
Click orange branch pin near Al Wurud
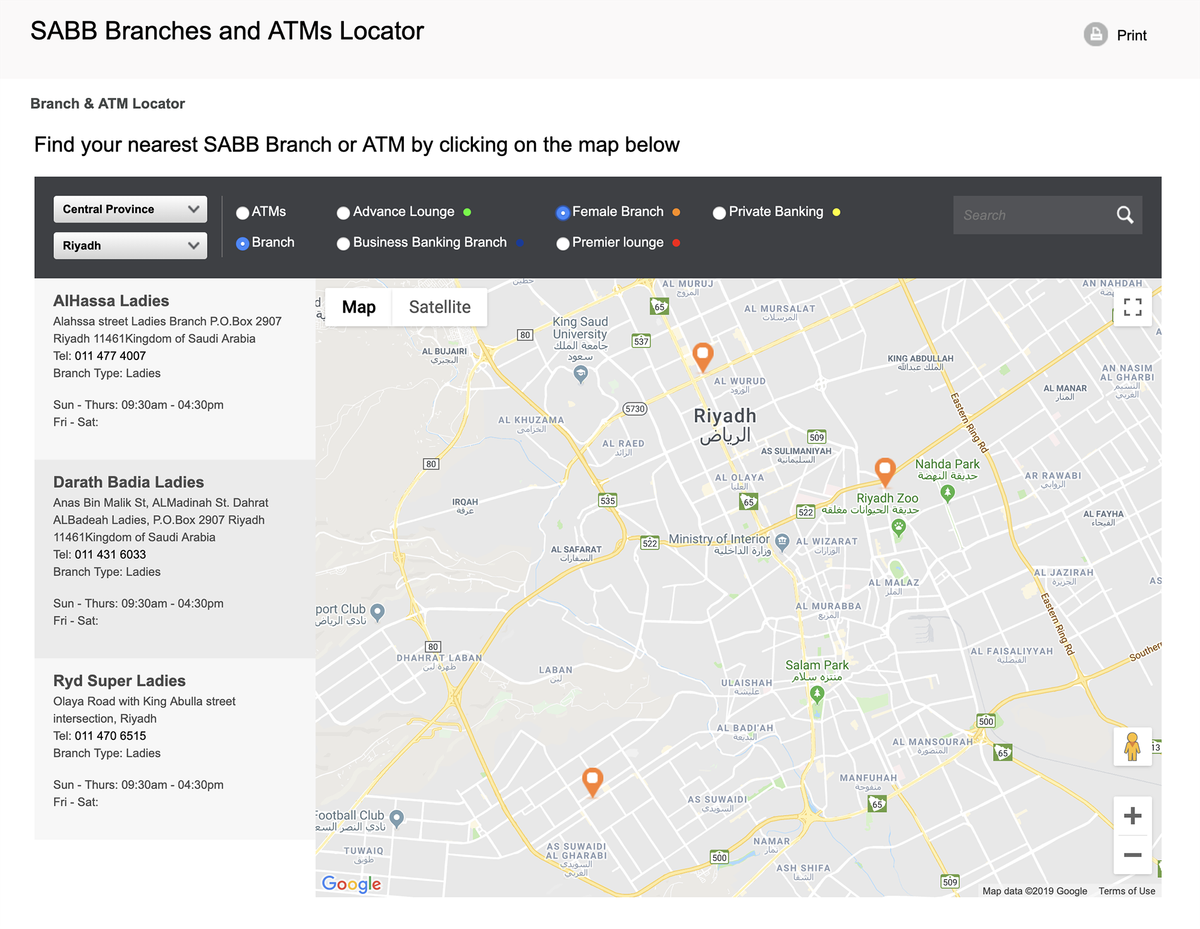pyautogui.click(x=703, y=356)
